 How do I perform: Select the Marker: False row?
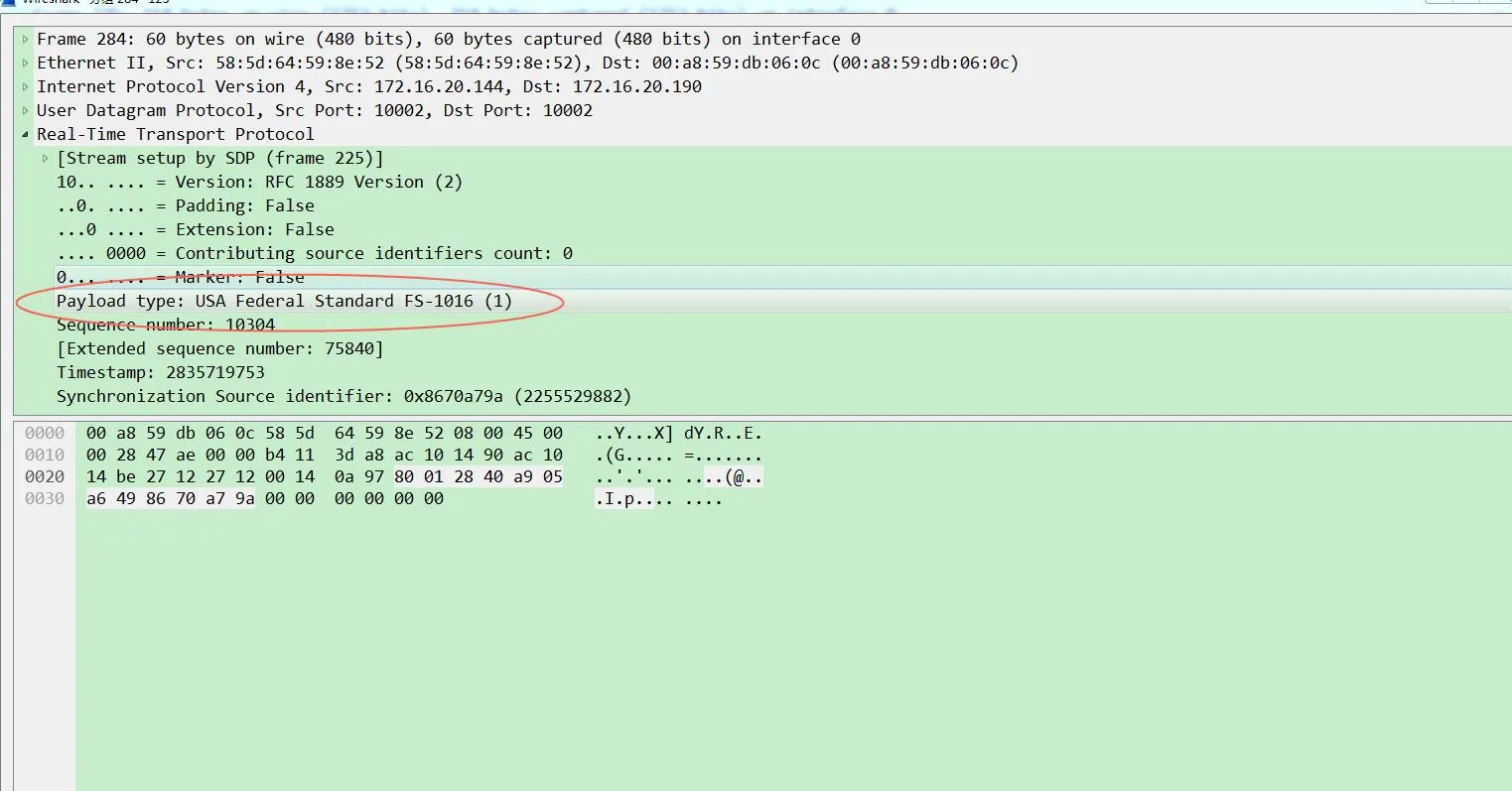pyautogui.click(x=180, y=277)
